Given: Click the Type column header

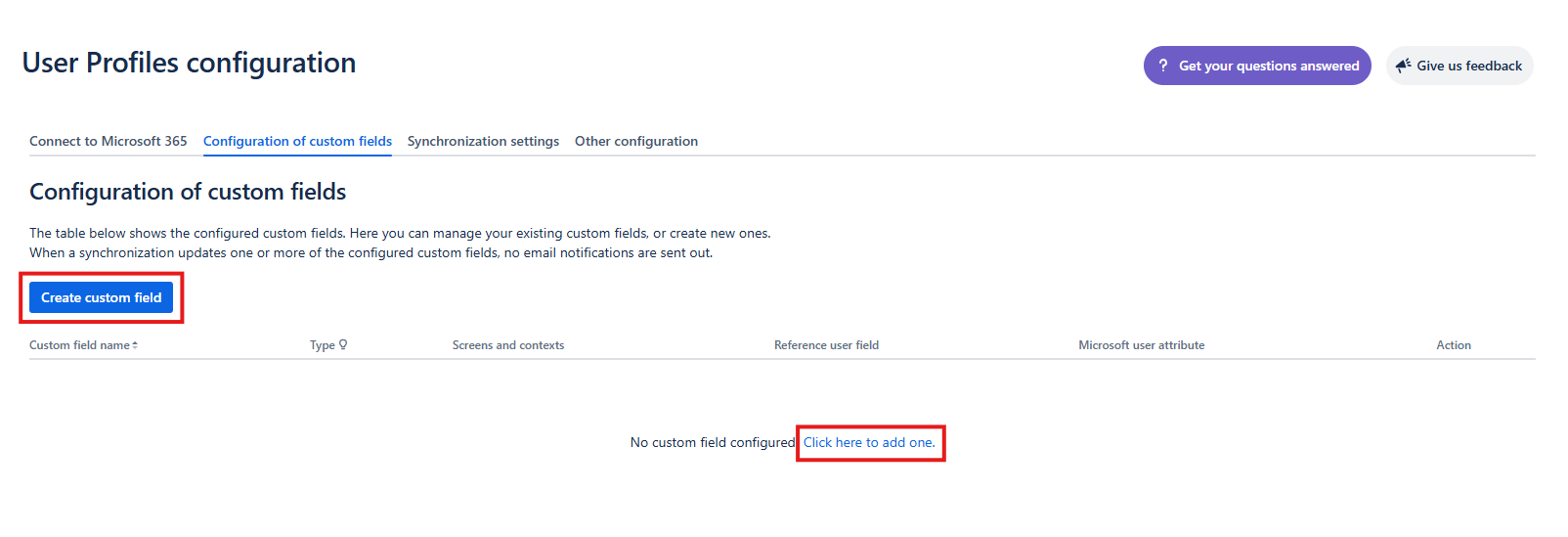Looking at the screenshot, I should [x=322, y=345].
